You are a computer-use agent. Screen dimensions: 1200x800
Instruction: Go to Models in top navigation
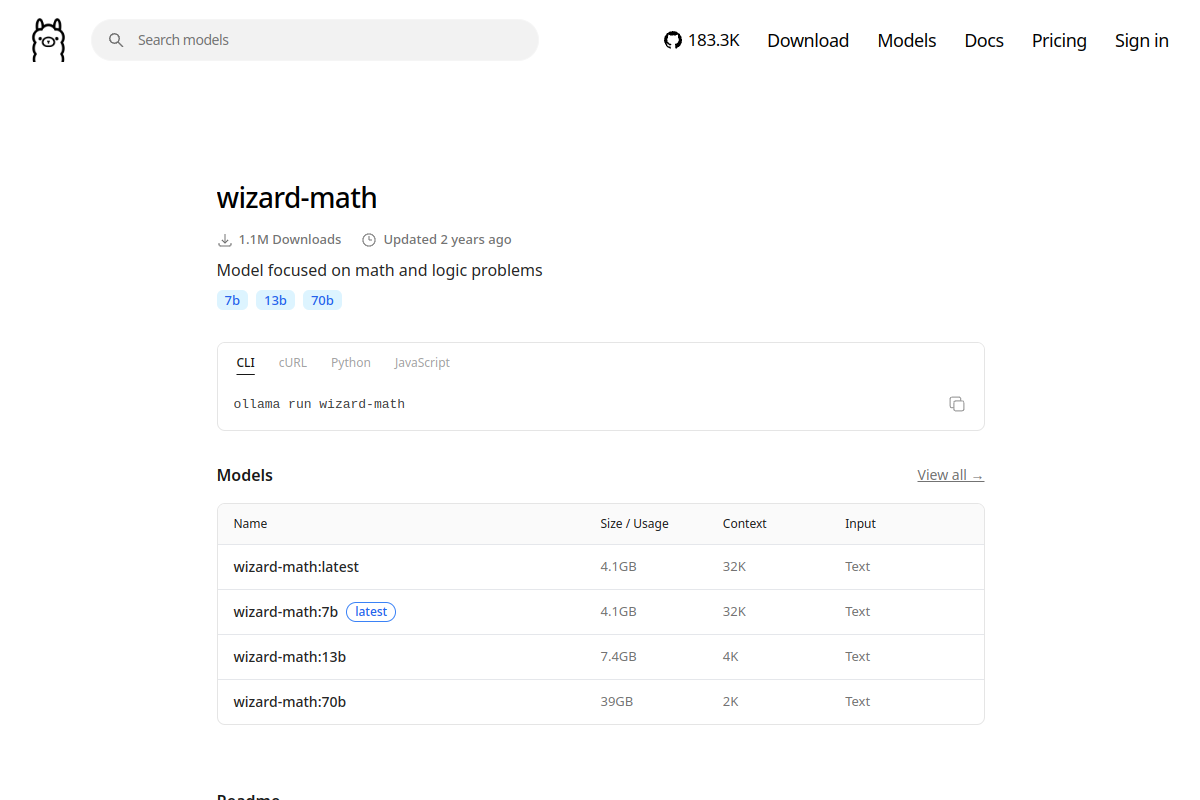coord(907,40)
